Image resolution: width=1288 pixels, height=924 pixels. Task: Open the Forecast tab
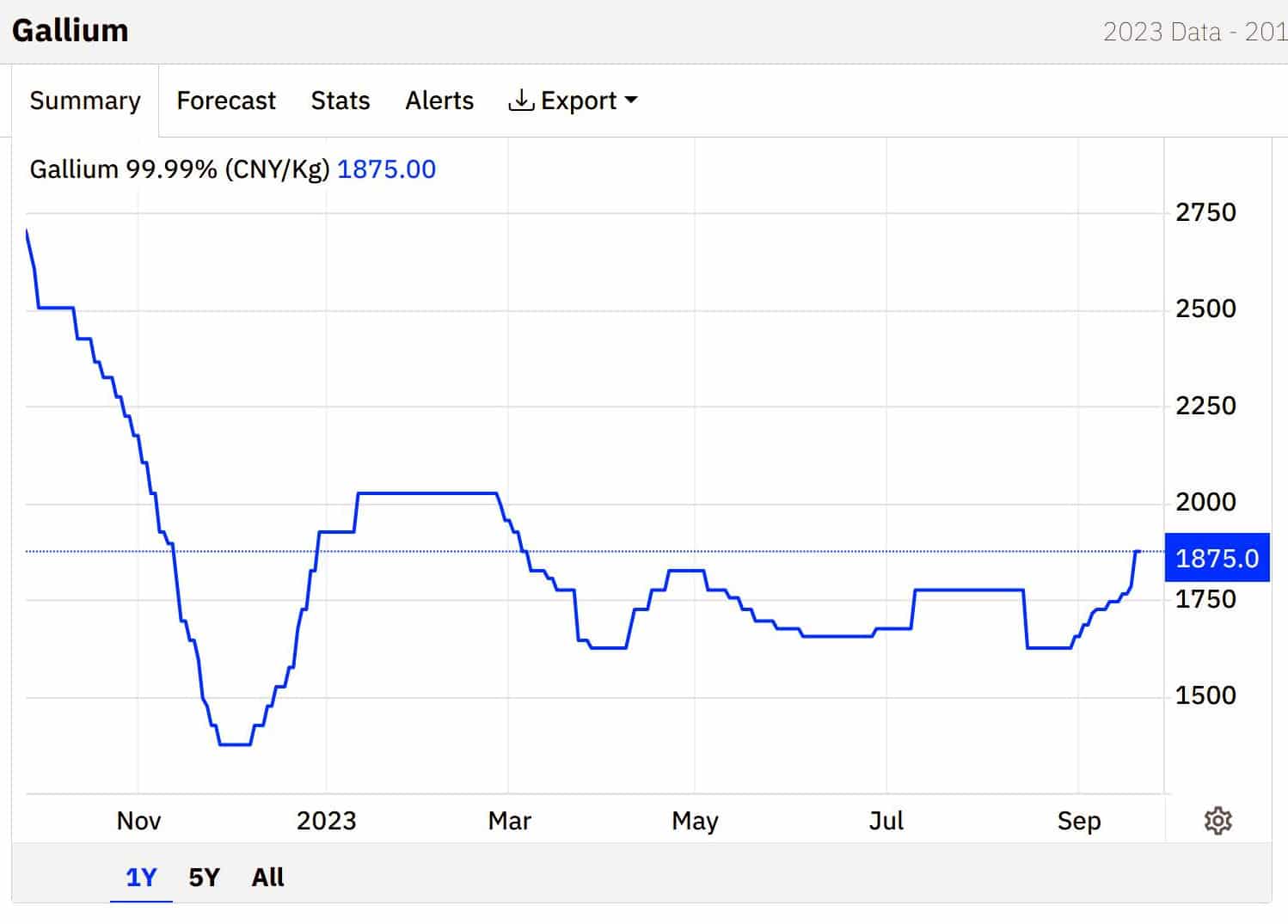[226, 101]
